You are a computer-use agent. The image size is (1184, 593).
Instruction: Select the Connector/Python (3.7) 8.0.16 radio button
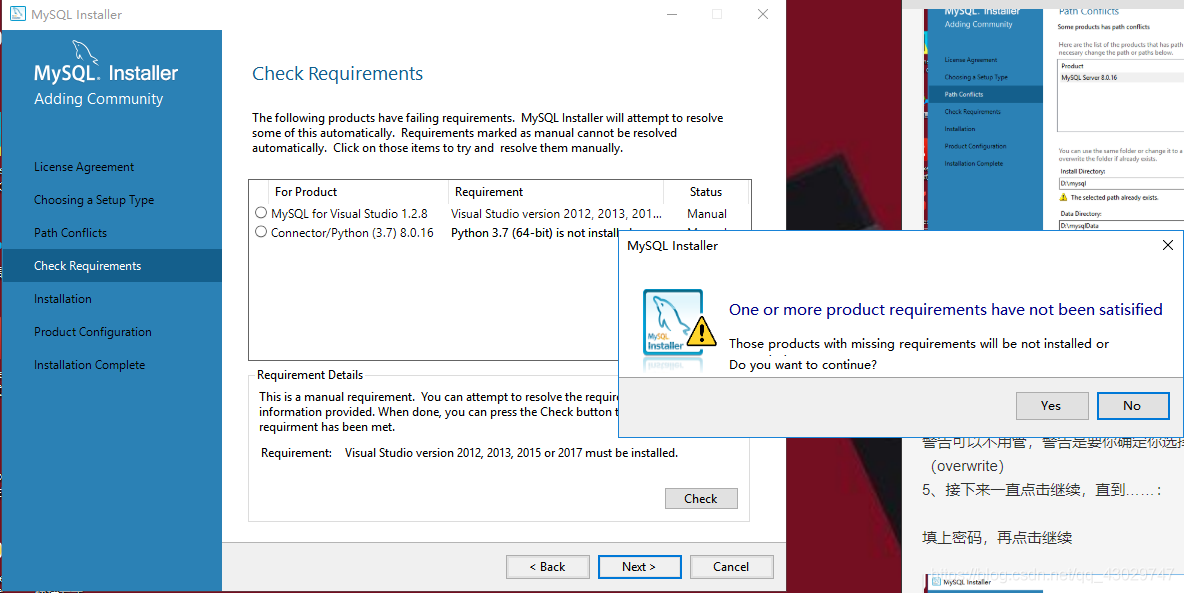260,231
